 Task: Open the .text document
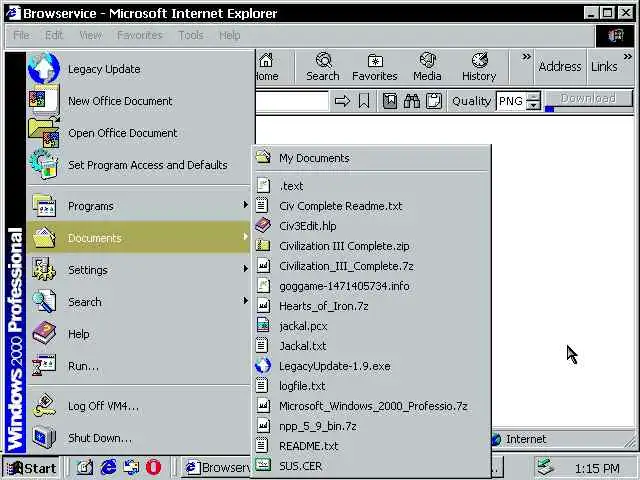[x=371, y=186]
